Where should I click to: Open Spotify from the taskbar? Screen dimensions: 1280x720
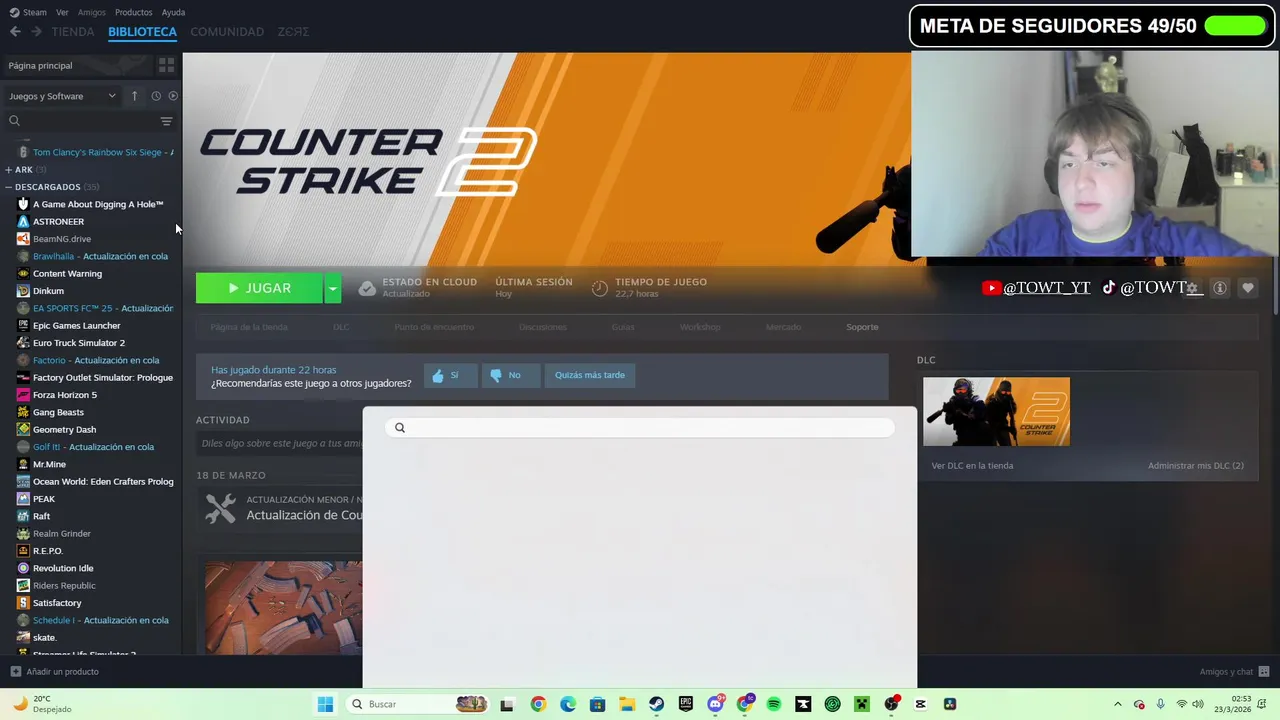pos(774,704)
